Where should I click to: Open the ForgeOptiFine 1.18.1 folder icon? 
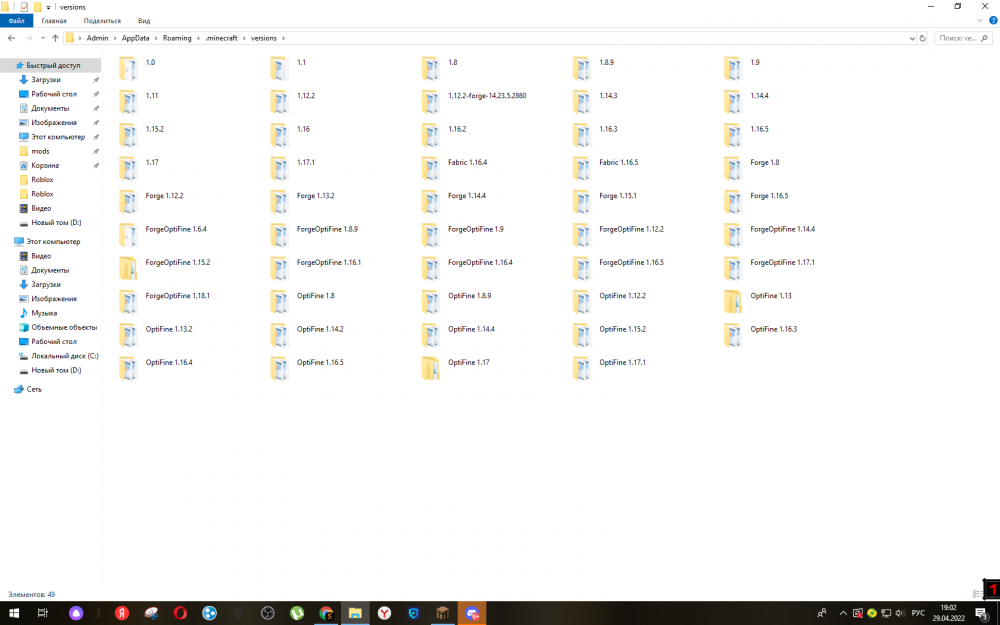coord(128,302)
